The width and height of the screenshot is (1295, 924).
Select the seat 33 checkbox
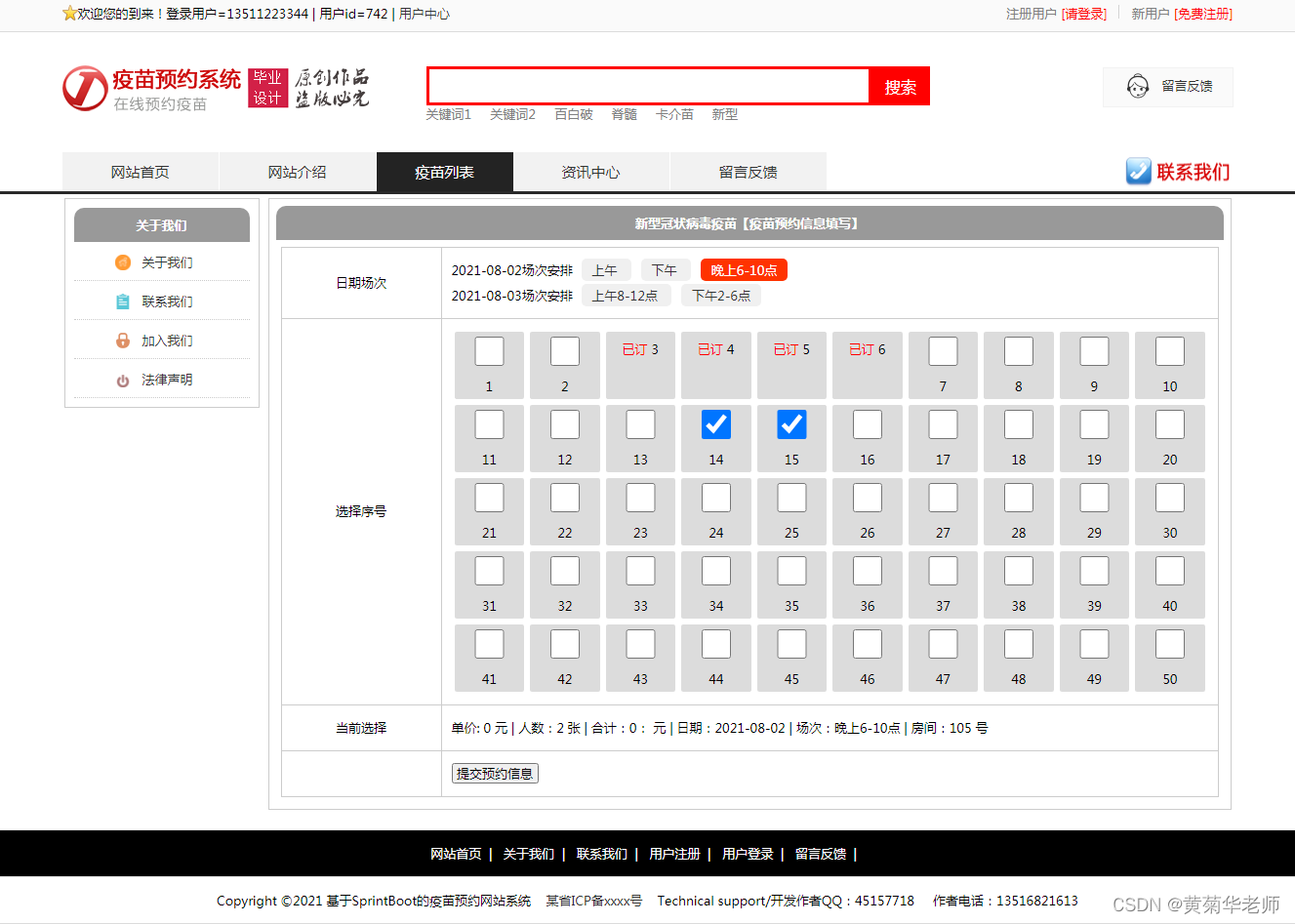tap(640, 571)
